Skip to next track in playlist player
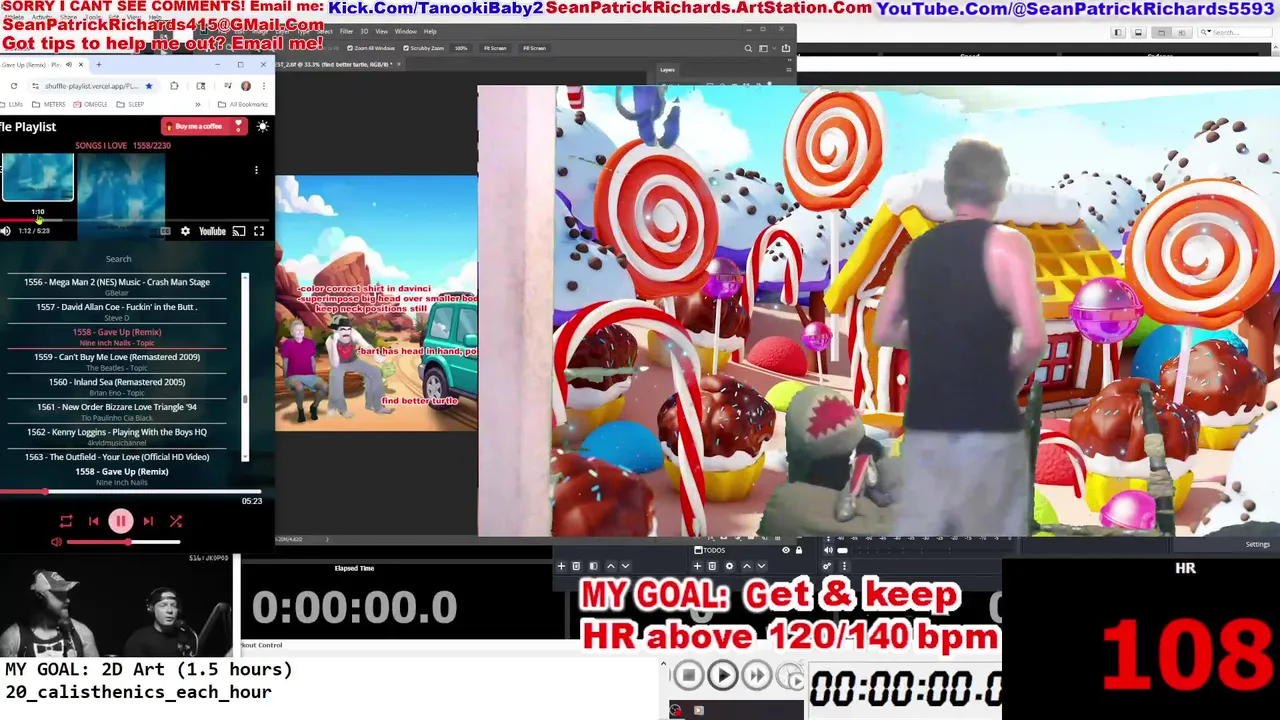1280x720 pixels. point(148,521)
